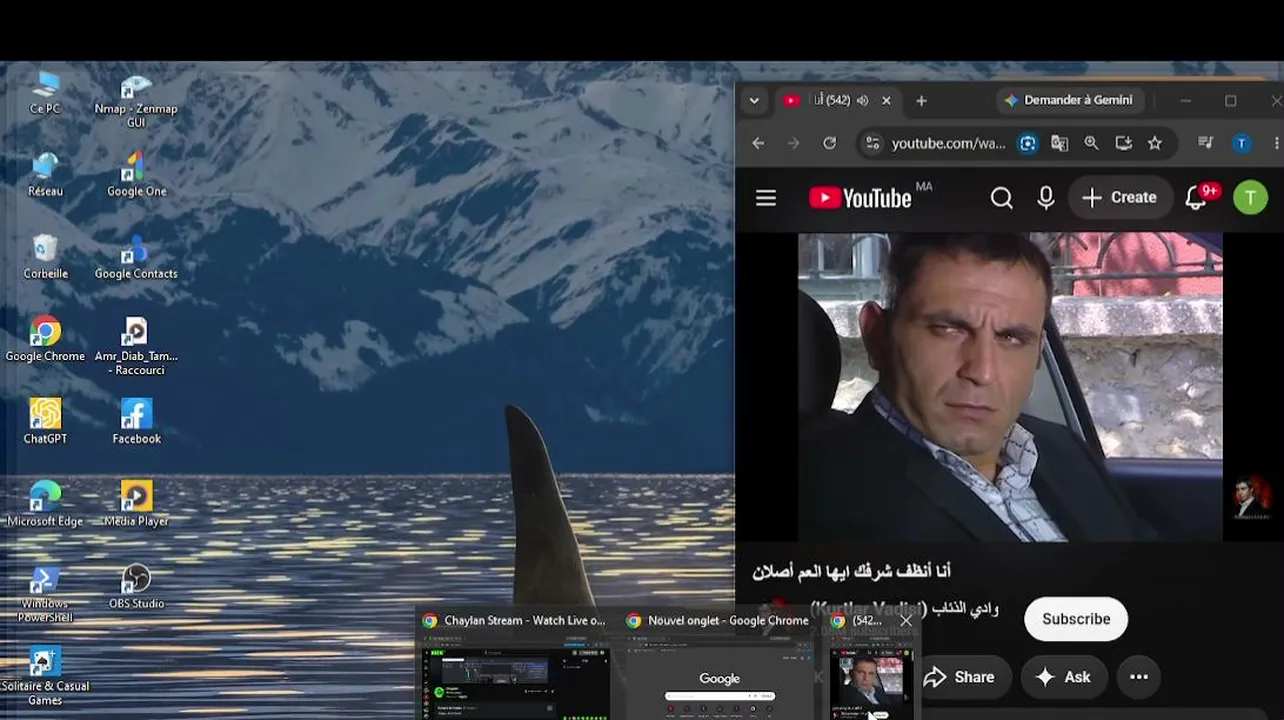Translate this page icon in Chrome
Image resolution: width=1284 pixels, height=720 pixels.
pyautogui.click(x=1059, y=143)
